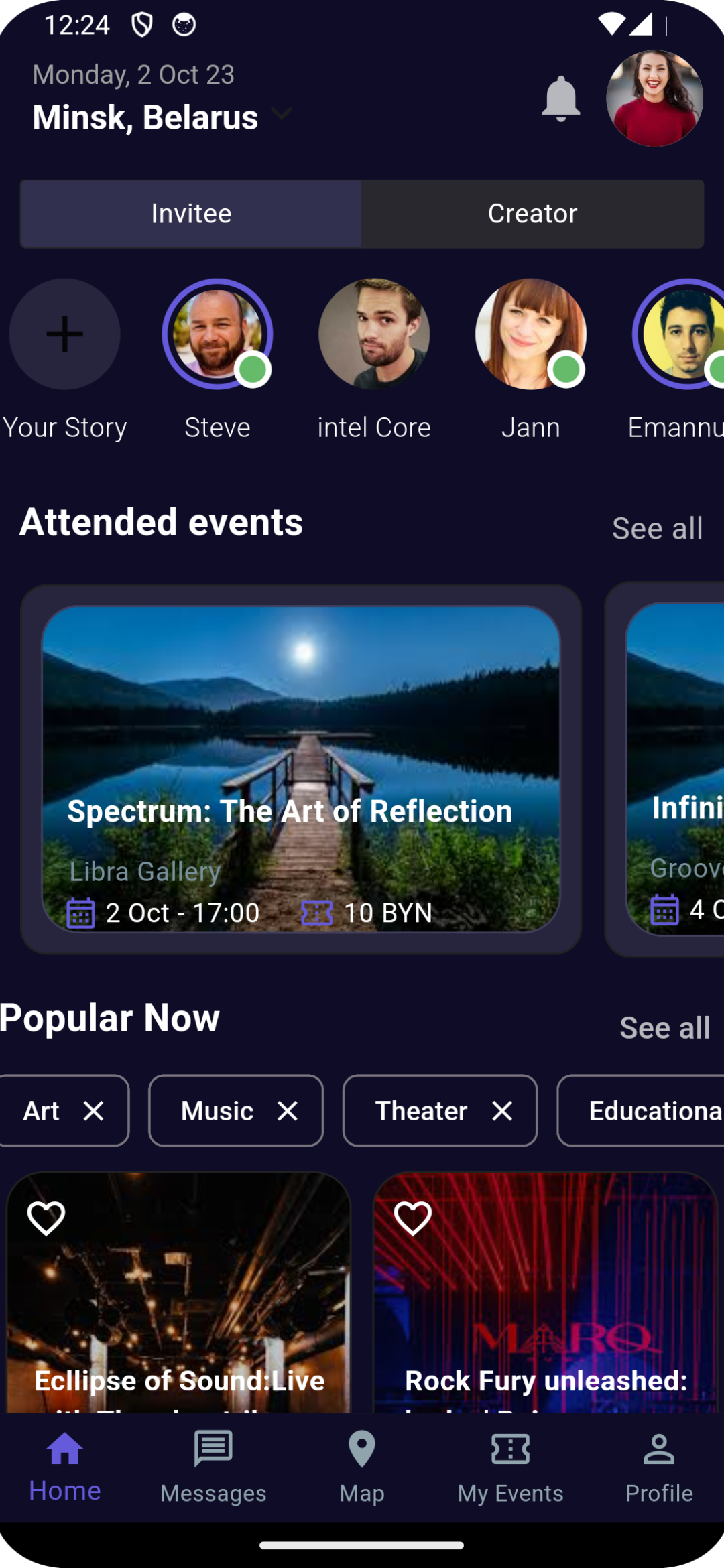Select the Invitee tab
The image size is (724, 1568).
click(190, 214)
